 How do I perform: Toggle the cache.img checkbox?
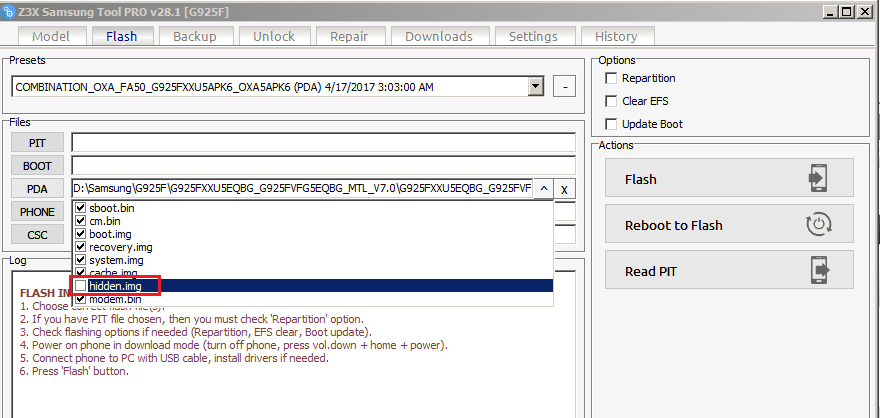click(80, 272)
